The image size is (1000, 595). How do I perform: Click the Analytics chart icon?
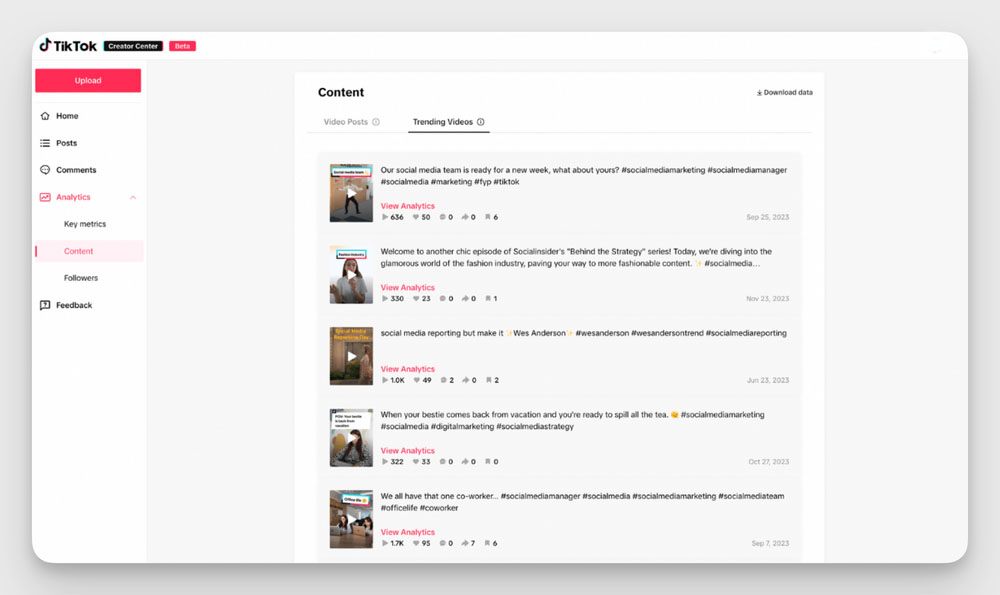click(x=45, y=197)
